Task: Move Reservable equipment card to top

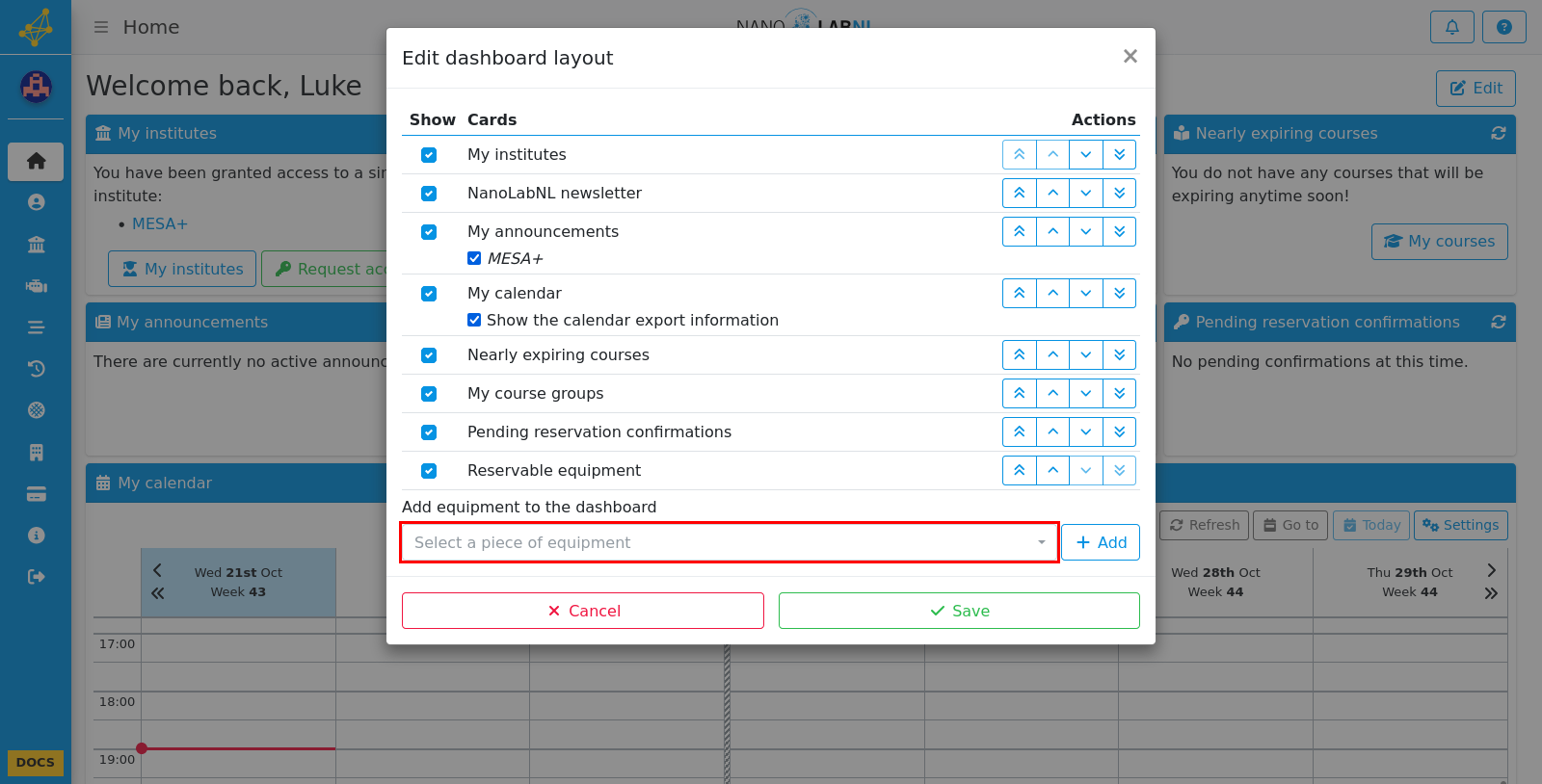Action: click(1020, 470)
